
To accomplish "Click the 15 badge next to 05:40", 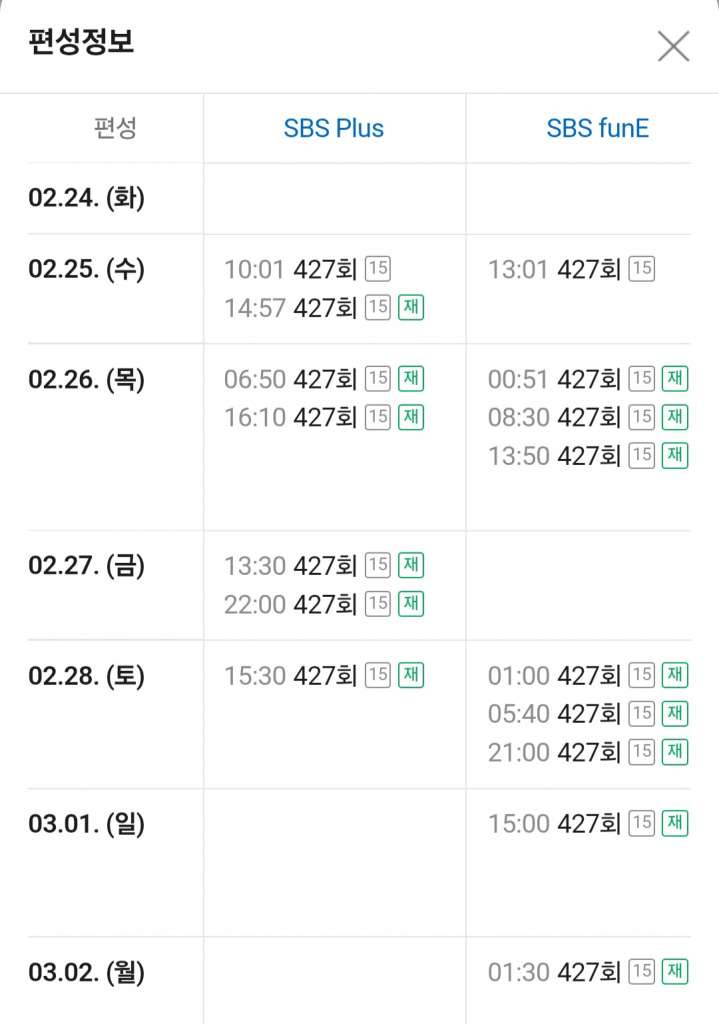I will click(640, 714).
